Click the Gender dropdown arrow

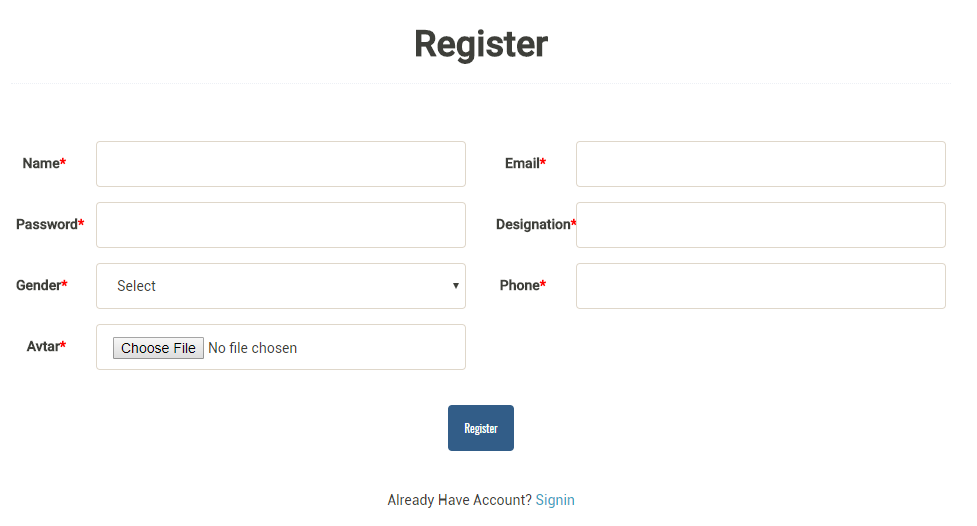point(456,286)
